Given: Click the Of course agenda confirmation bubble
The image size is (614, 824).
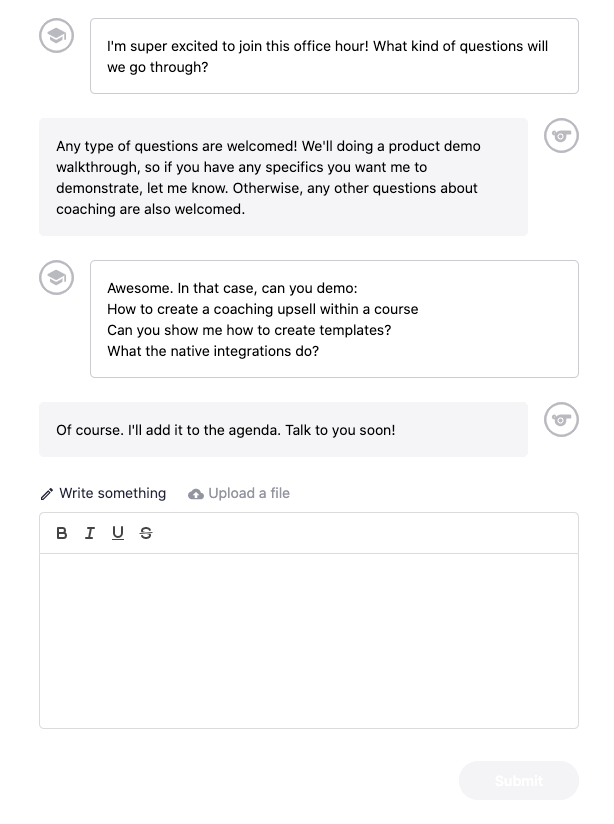Looking at the screenshot, I should pos(283,428).
